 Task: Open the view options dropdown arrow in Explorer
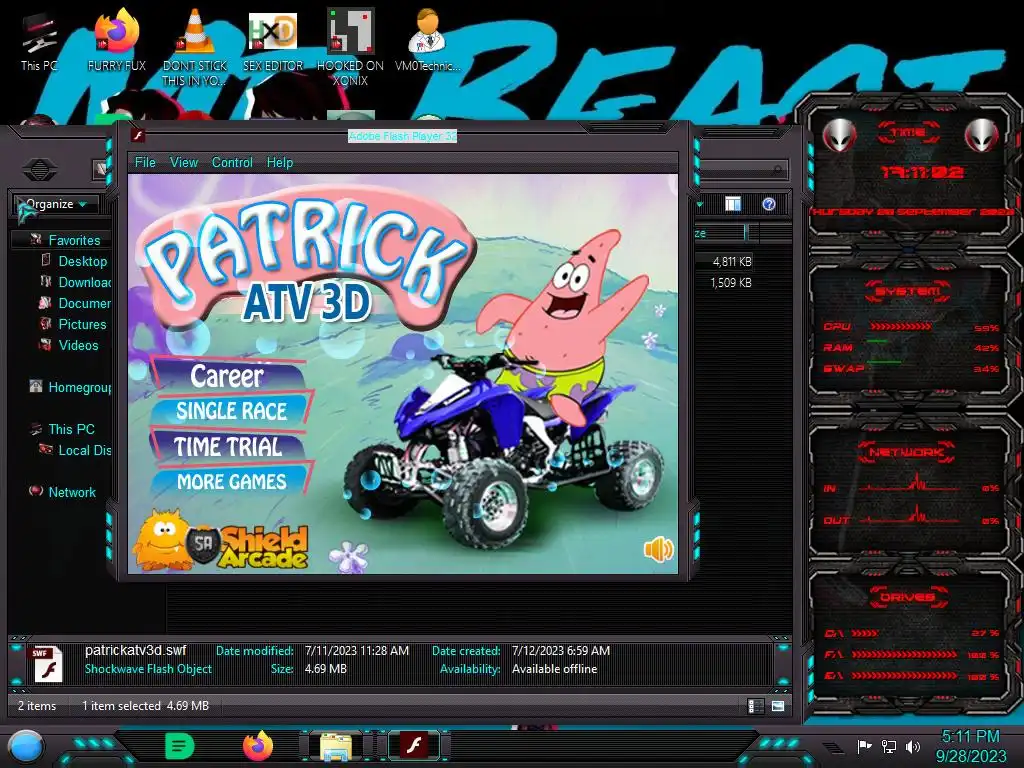pyautogui.click(x=700, y=204)
